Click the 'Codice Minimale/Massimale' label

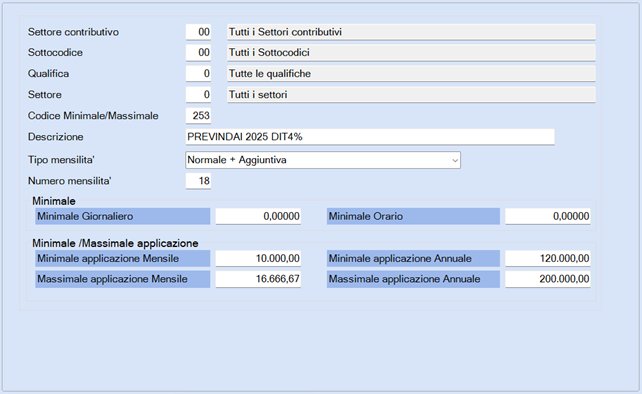(x=93, y=116)
